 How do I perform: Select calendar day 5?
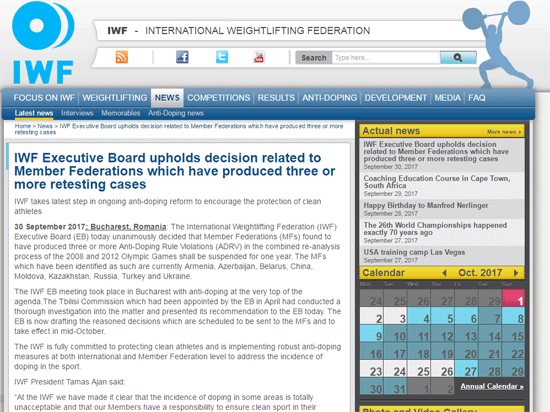pos(442,316)
